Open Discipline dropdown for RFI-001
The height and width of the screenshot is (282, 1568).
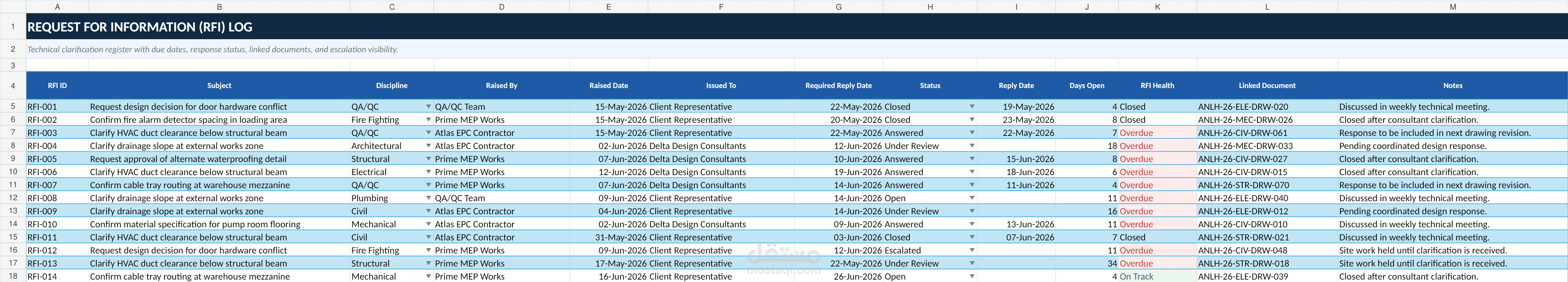(x=428, y=106)
